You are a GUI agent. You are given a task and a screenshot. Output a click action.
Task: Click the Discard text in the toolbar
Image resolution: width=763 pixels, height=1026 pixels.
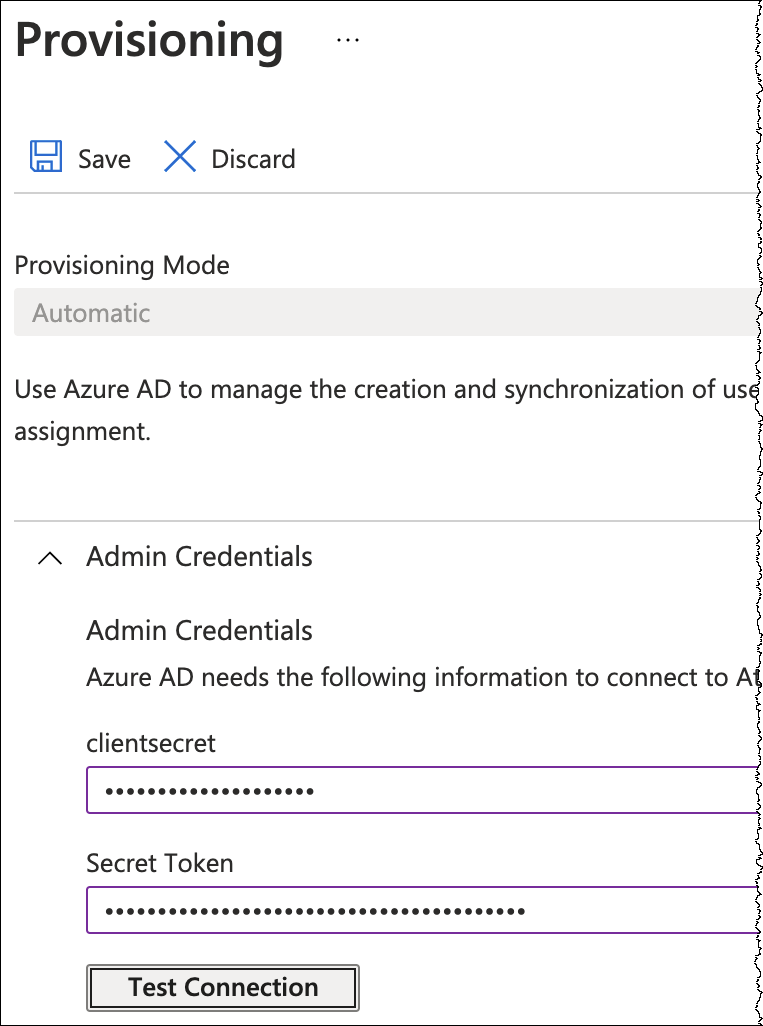click(253, 159)
